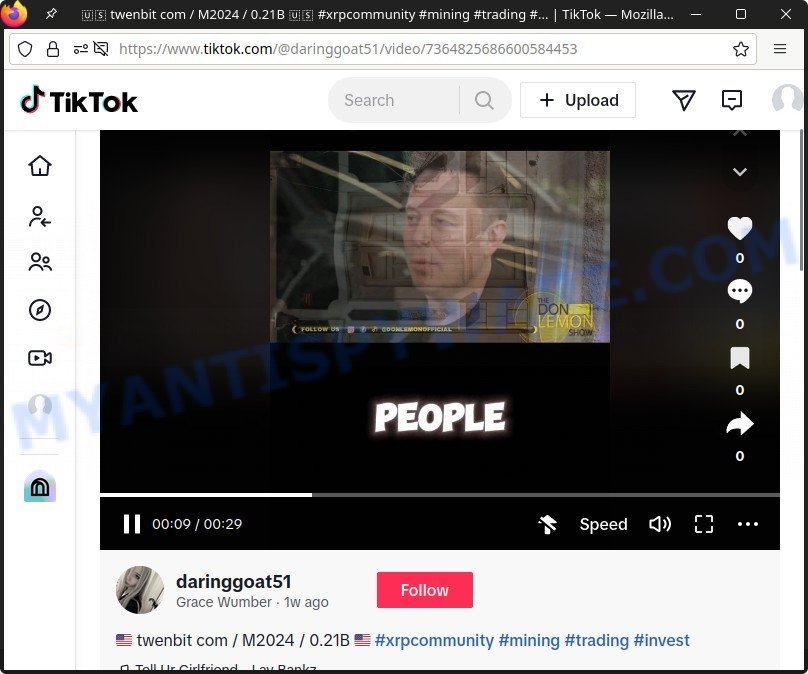Open Firefox hamburger menu
The width and height of the screenshot is (808, 674).
coord(780,49)
